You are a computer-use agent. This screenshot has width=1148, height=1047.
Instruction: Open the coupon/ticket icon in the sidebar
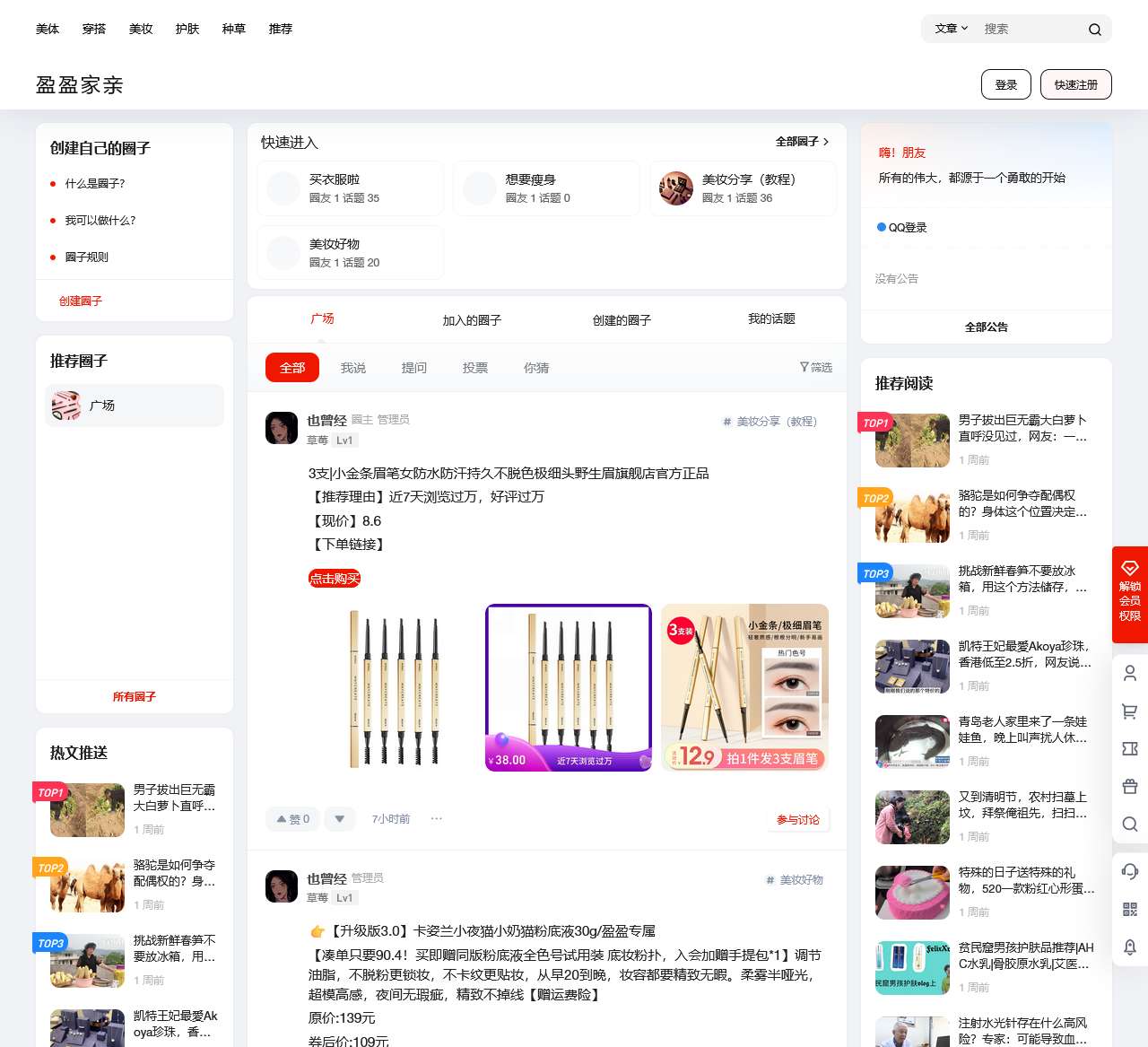point(1129,748)
